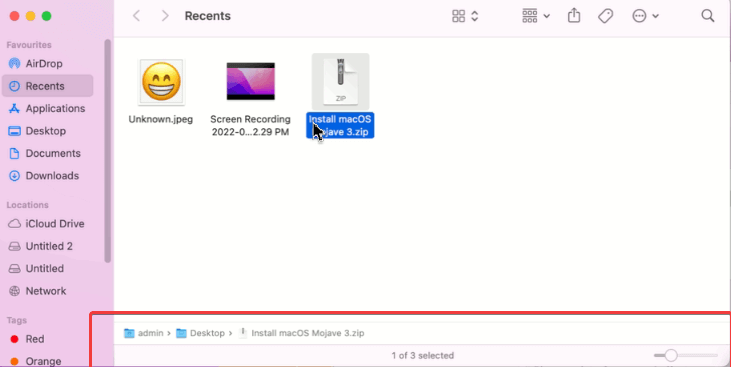731x367 pixels.
Task: Click the Edit Tags toolbar button
Action: click(605, 16)
